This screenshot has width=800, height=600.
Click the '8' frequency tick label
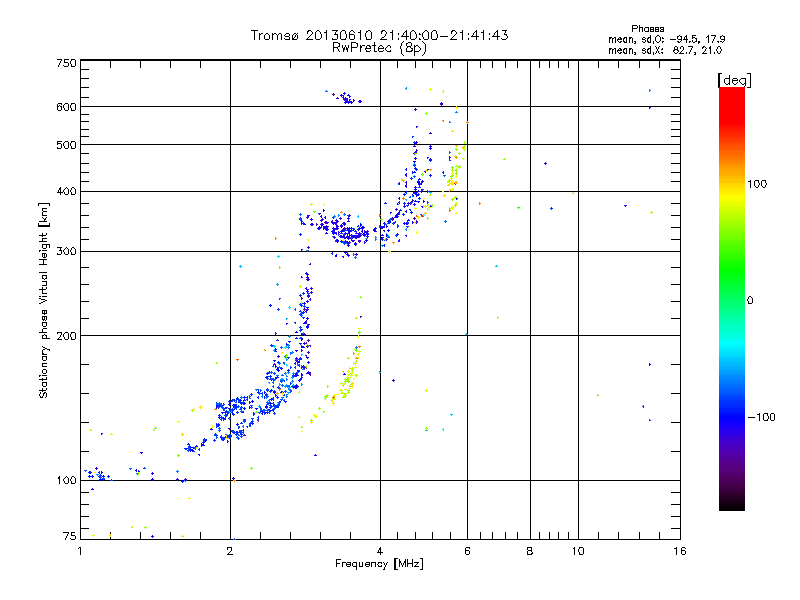[x=530, y=551]
